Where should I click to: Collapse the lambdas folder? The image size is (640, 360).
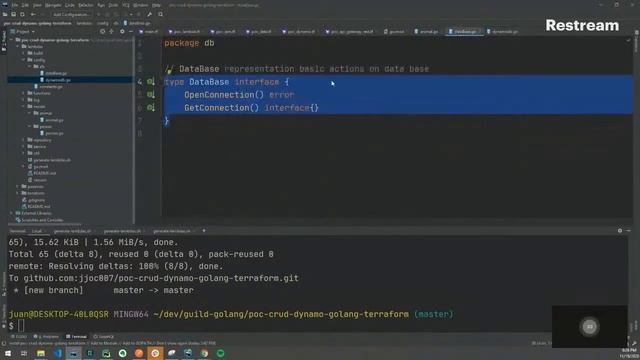coord(18,47)
